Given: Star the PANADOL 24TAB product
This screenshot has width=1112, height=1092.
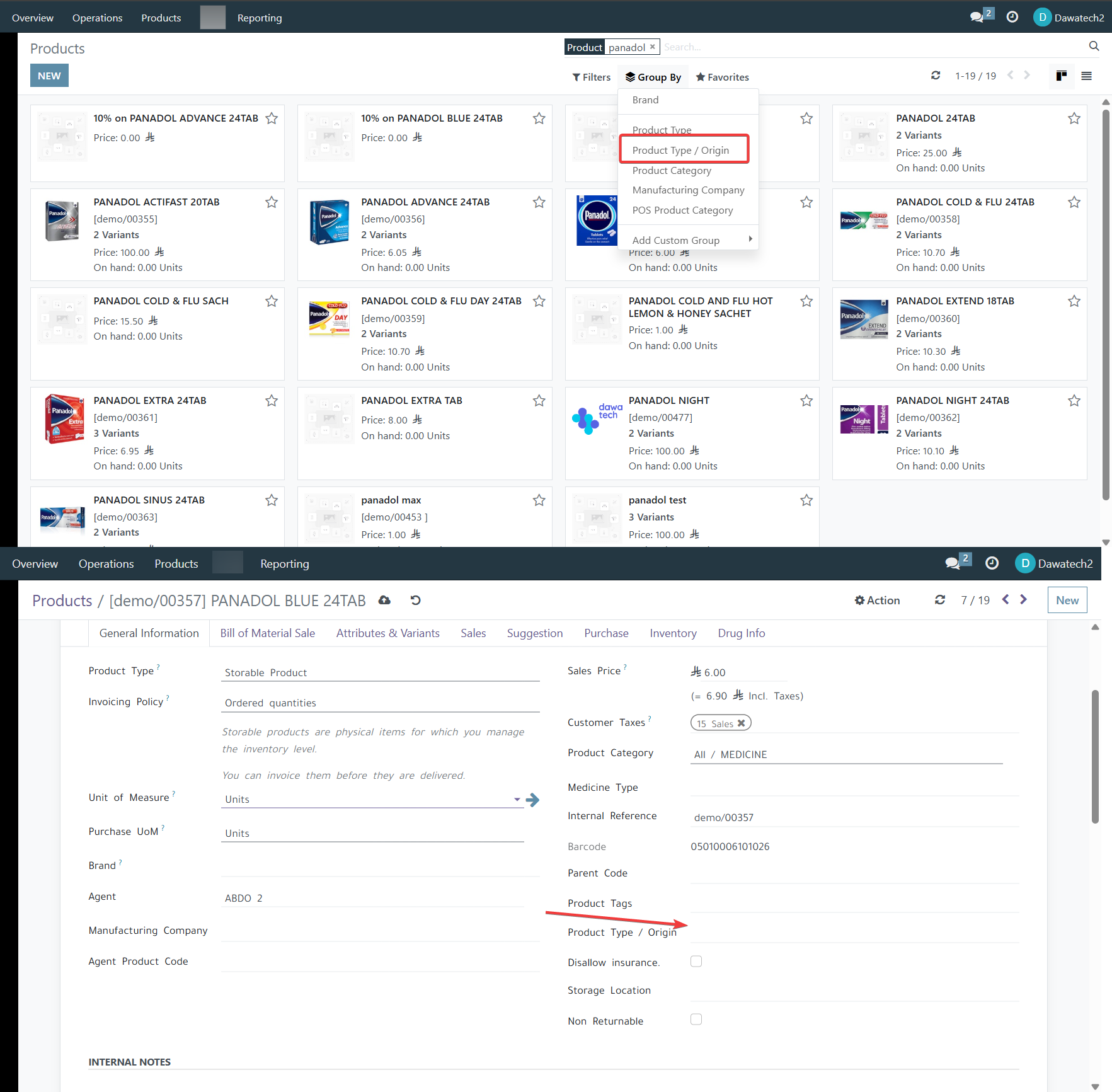Looking at the screenshot, I should (1074, 118).
